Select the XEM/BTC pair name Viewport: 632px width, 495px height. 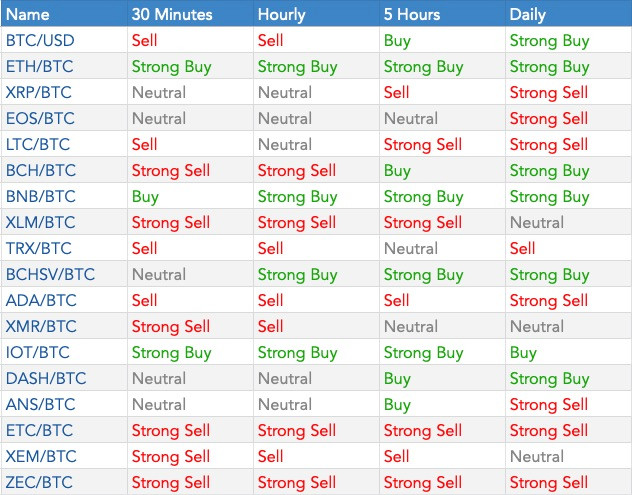pos(41,456)
